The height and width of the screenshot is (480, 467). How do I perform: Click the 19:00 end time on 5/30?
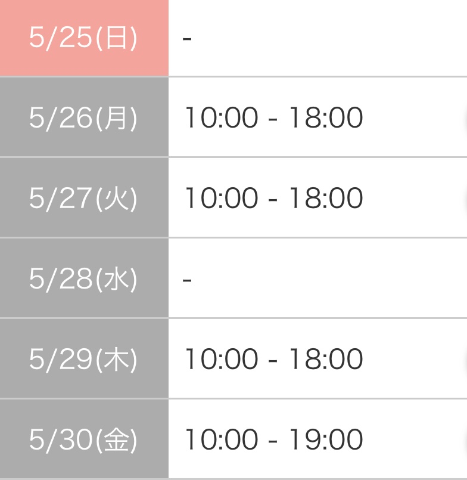click(x=326, y=440)
